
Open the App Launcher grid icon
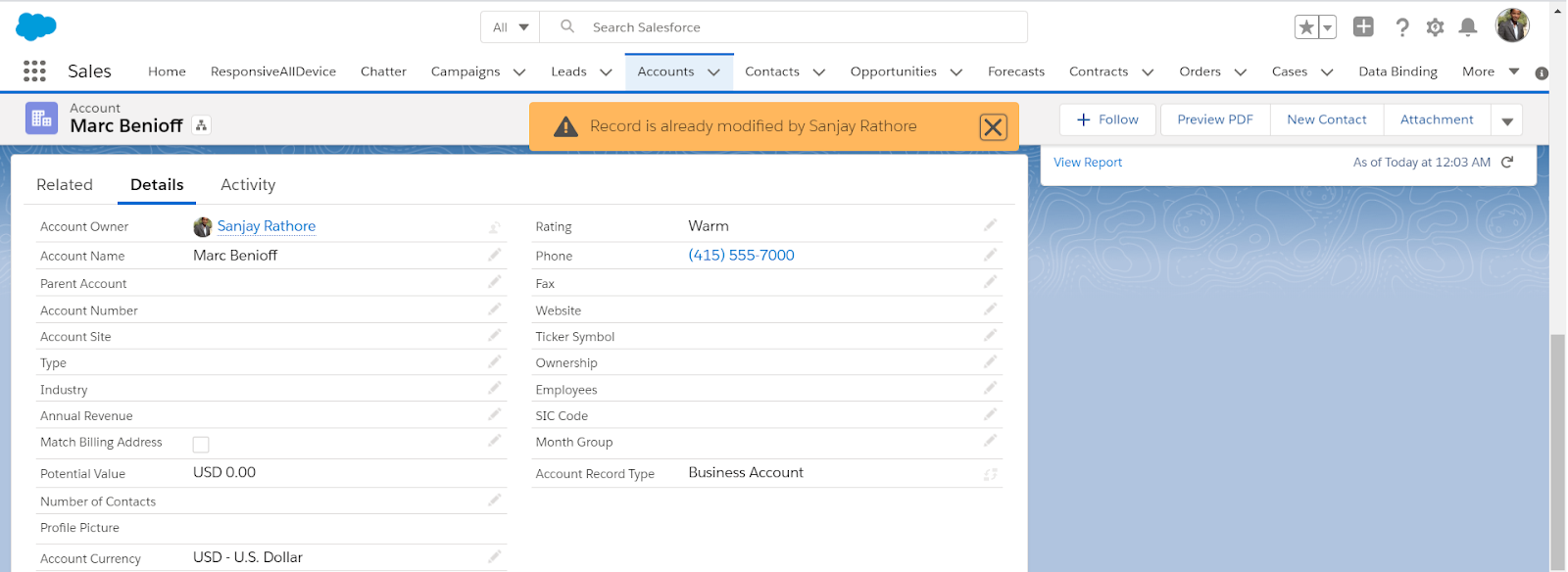34,71
